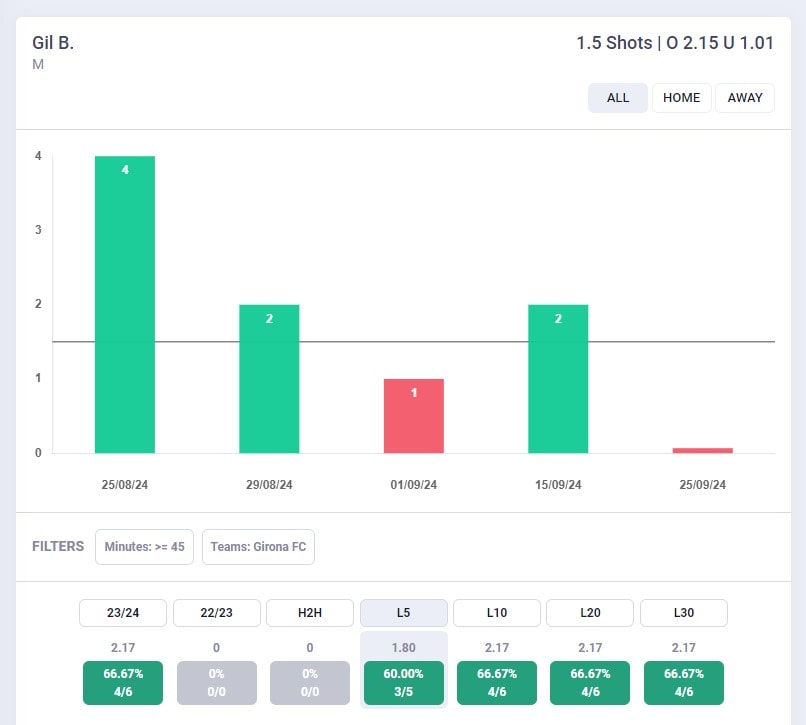
Task: Select the 22/23 season tab
Action: click(x=216, y=612)
